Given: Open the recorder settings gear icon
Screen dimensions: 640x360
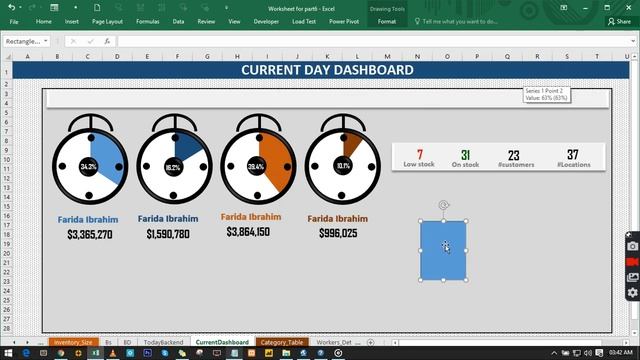Looking at the screenshot, I should pyautogui.click(x=632, y=293).
